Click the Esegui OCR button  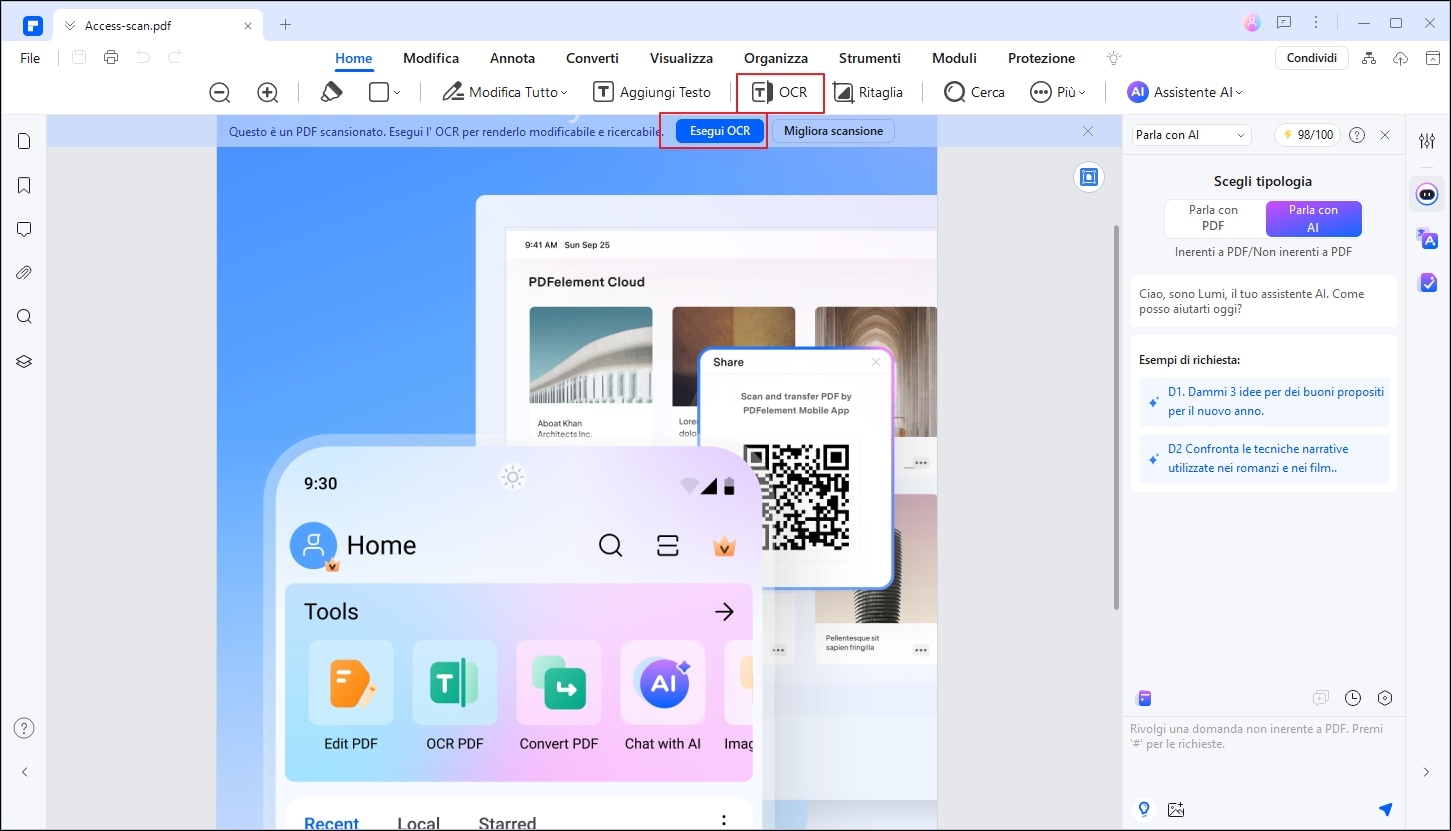pos(720,131)
